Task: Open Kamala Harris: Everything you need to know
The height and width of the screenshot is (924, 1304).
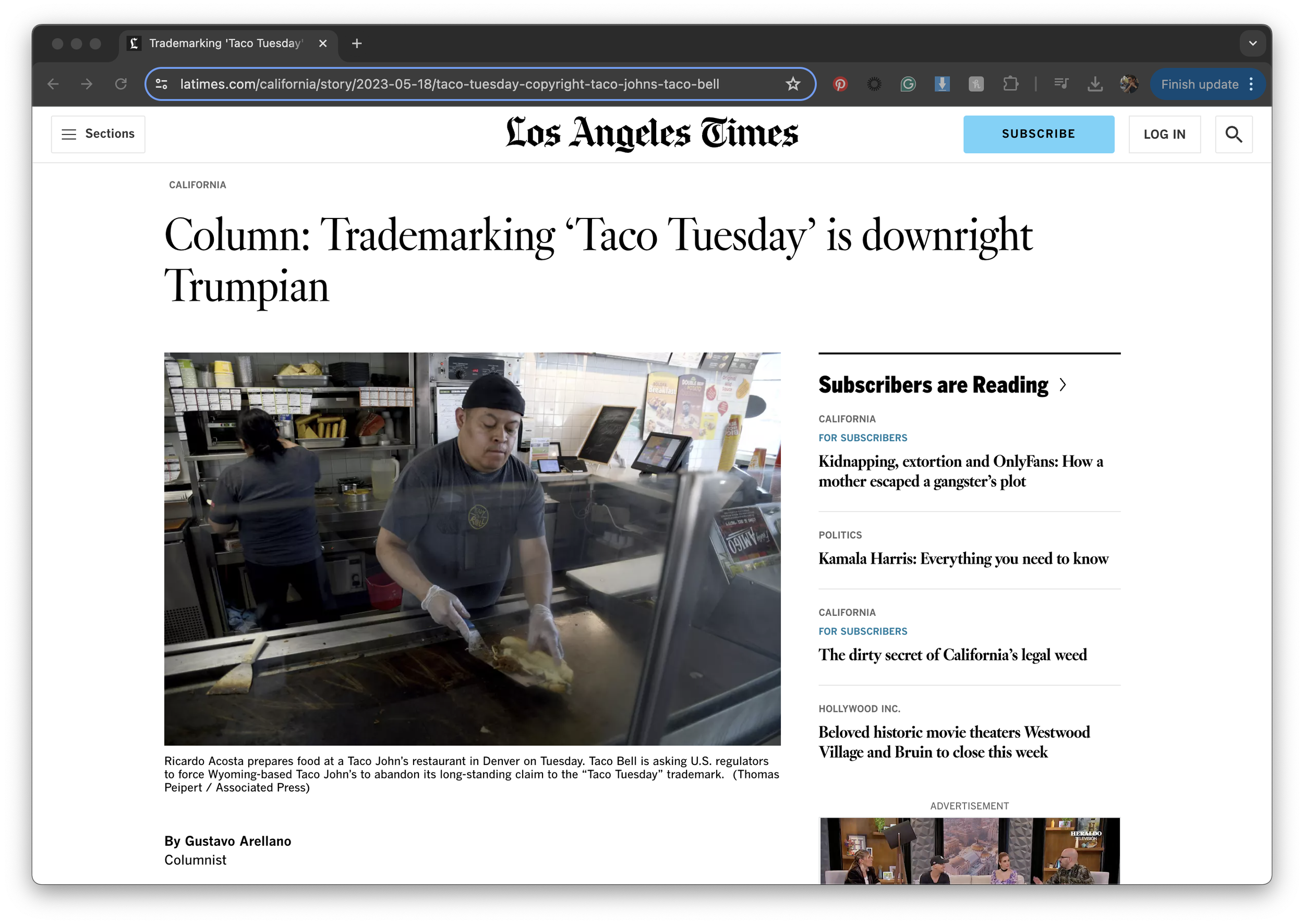Action: click(x=963, y=558)
